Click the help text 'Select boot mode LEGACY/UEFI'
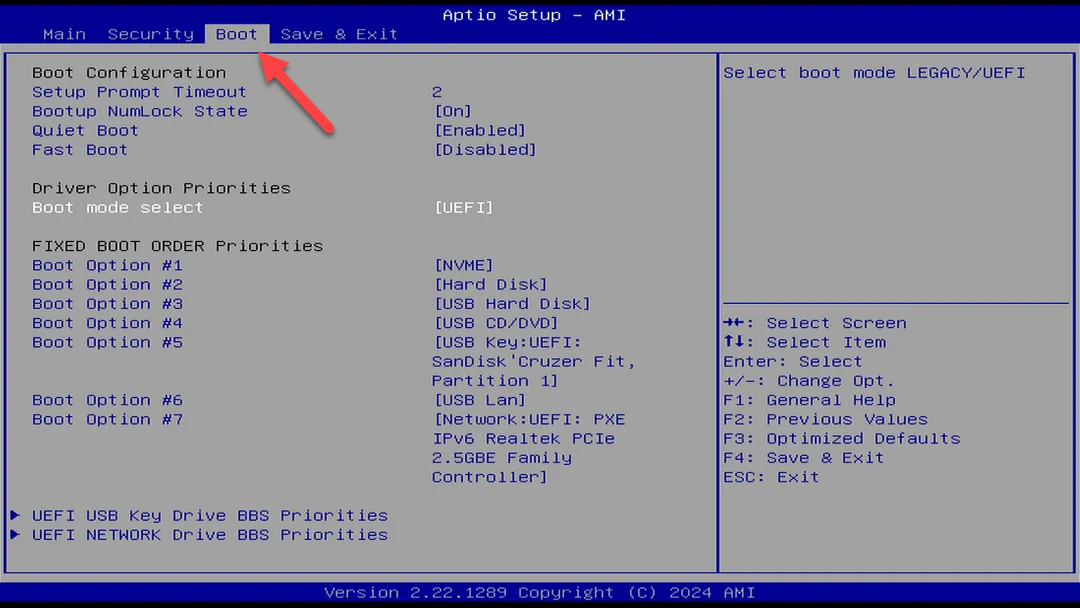1080x608 pixels. click(x=874, y=72)
